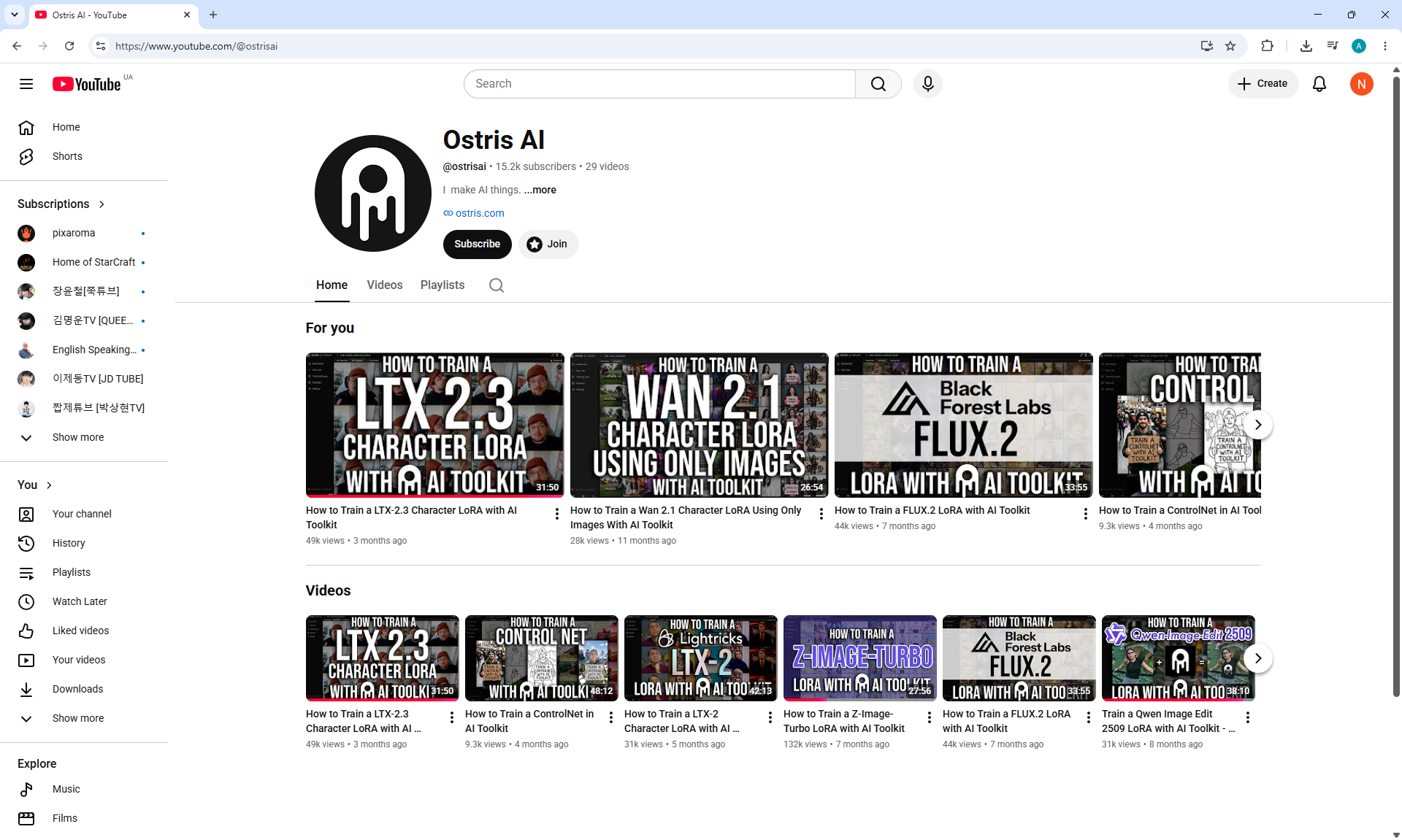Open browser extensions puzzle icon
The width and height of the screenshot is (1402, 840).
1267,46
